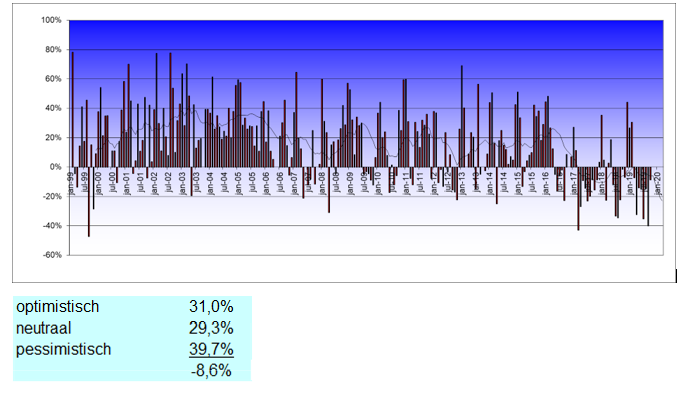Click the jul-04 x-axis label
Viewport: 685px width, 393px height.
225,183
